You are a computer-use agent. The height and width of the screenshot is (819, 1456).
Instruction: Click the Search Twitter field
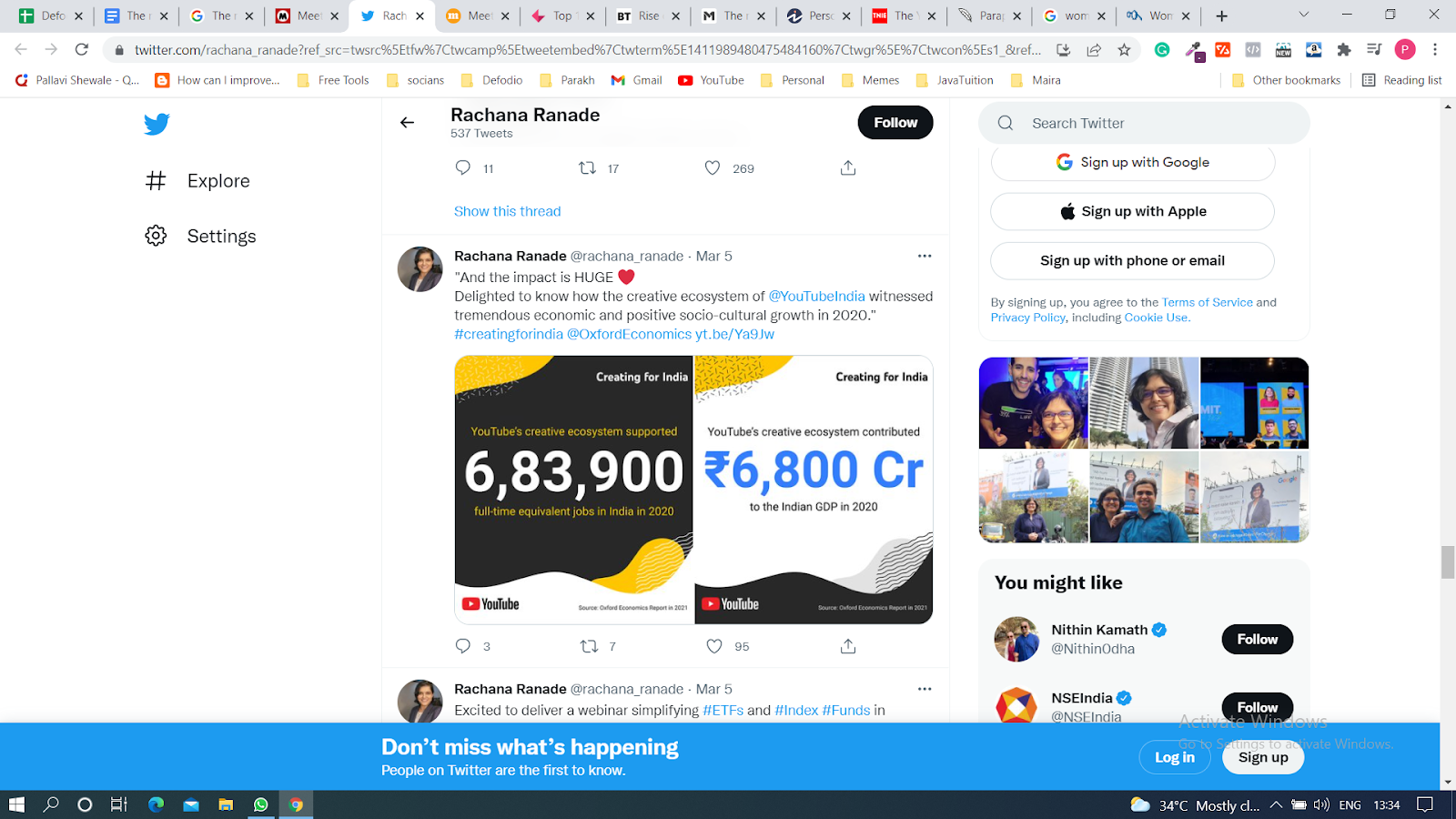(1144, 123)
